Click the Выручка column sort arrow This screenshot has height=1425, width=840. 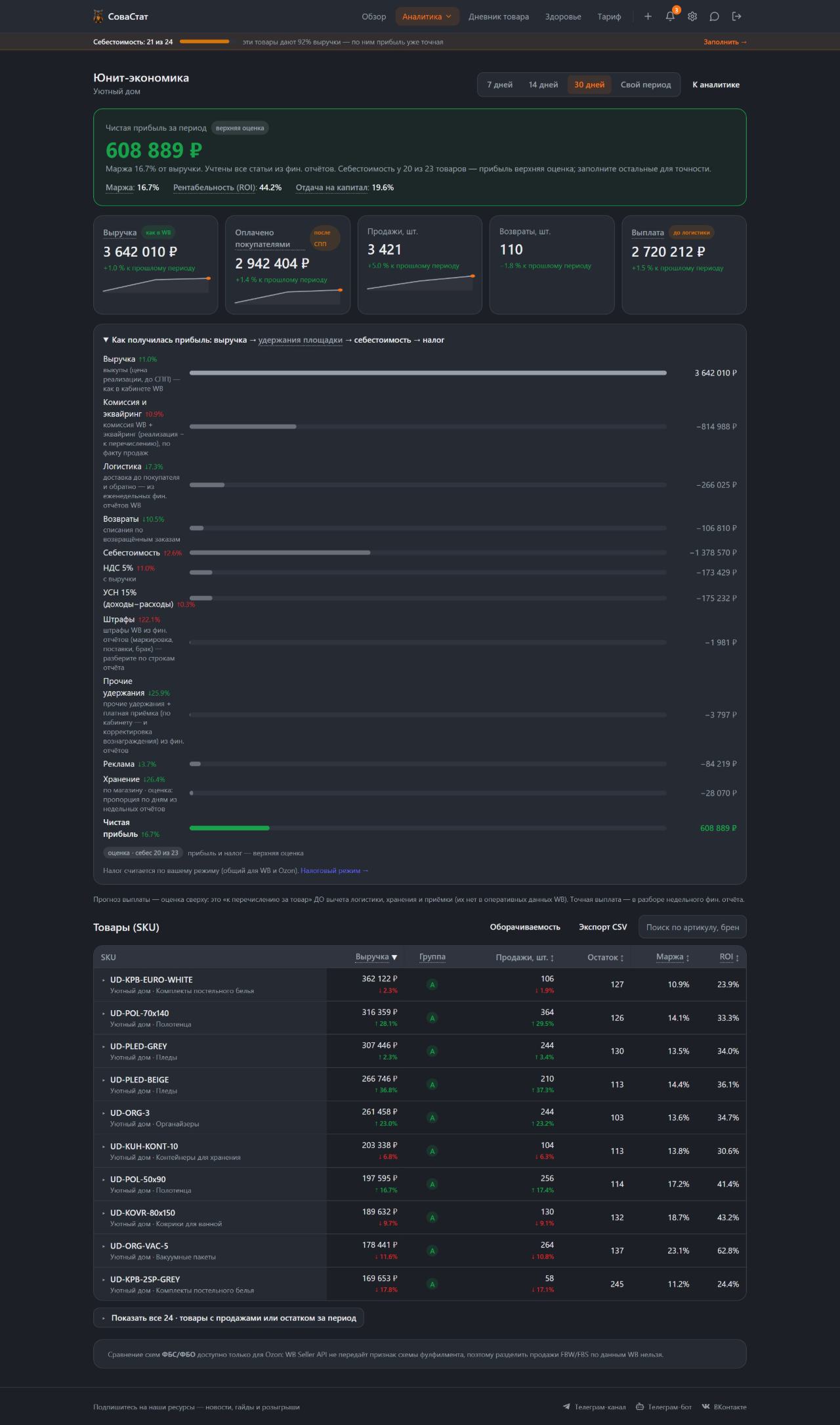(x=394, y=957)
